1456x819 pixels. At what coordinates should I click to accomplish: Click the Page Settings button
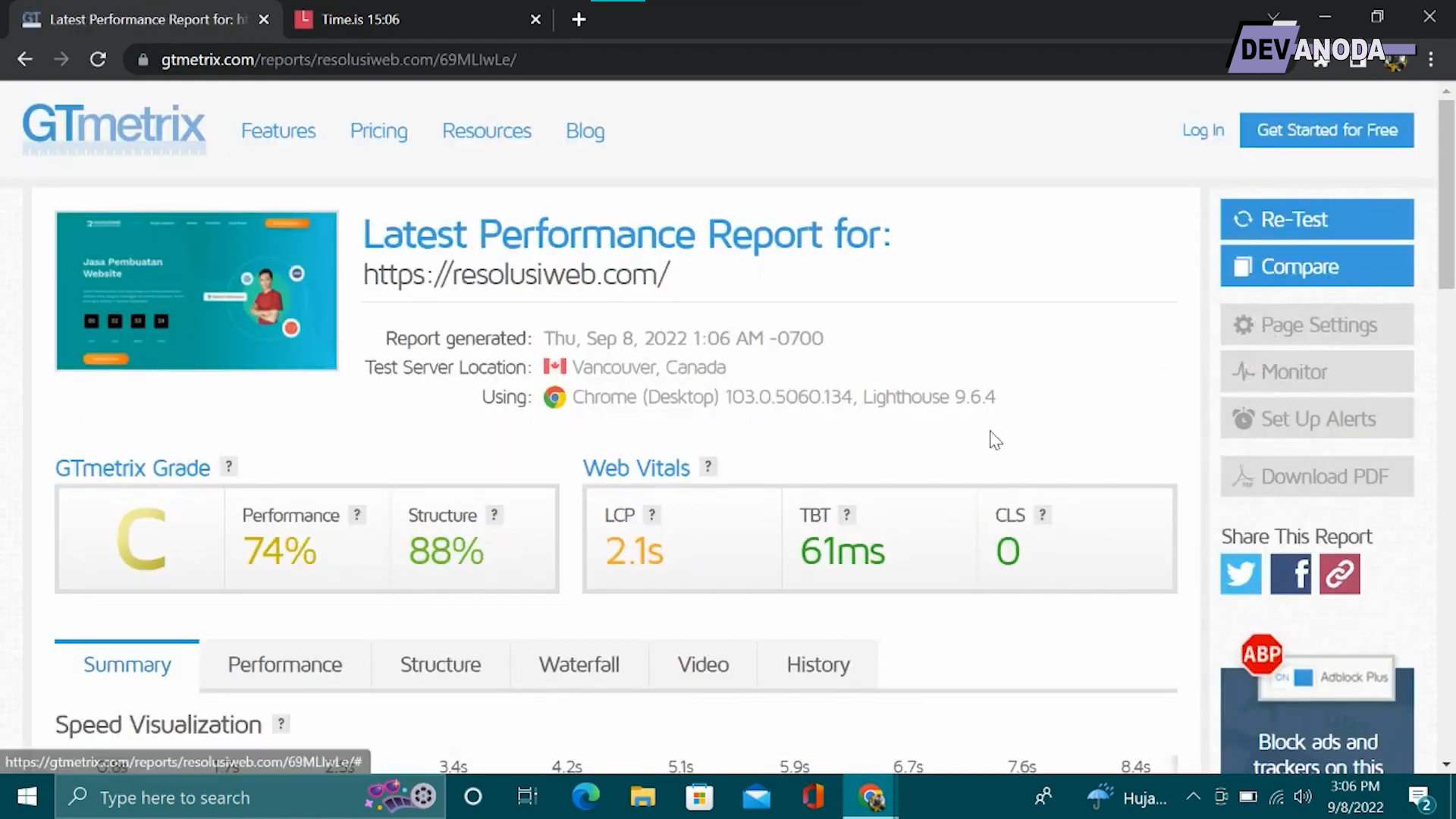(1317, 325)
